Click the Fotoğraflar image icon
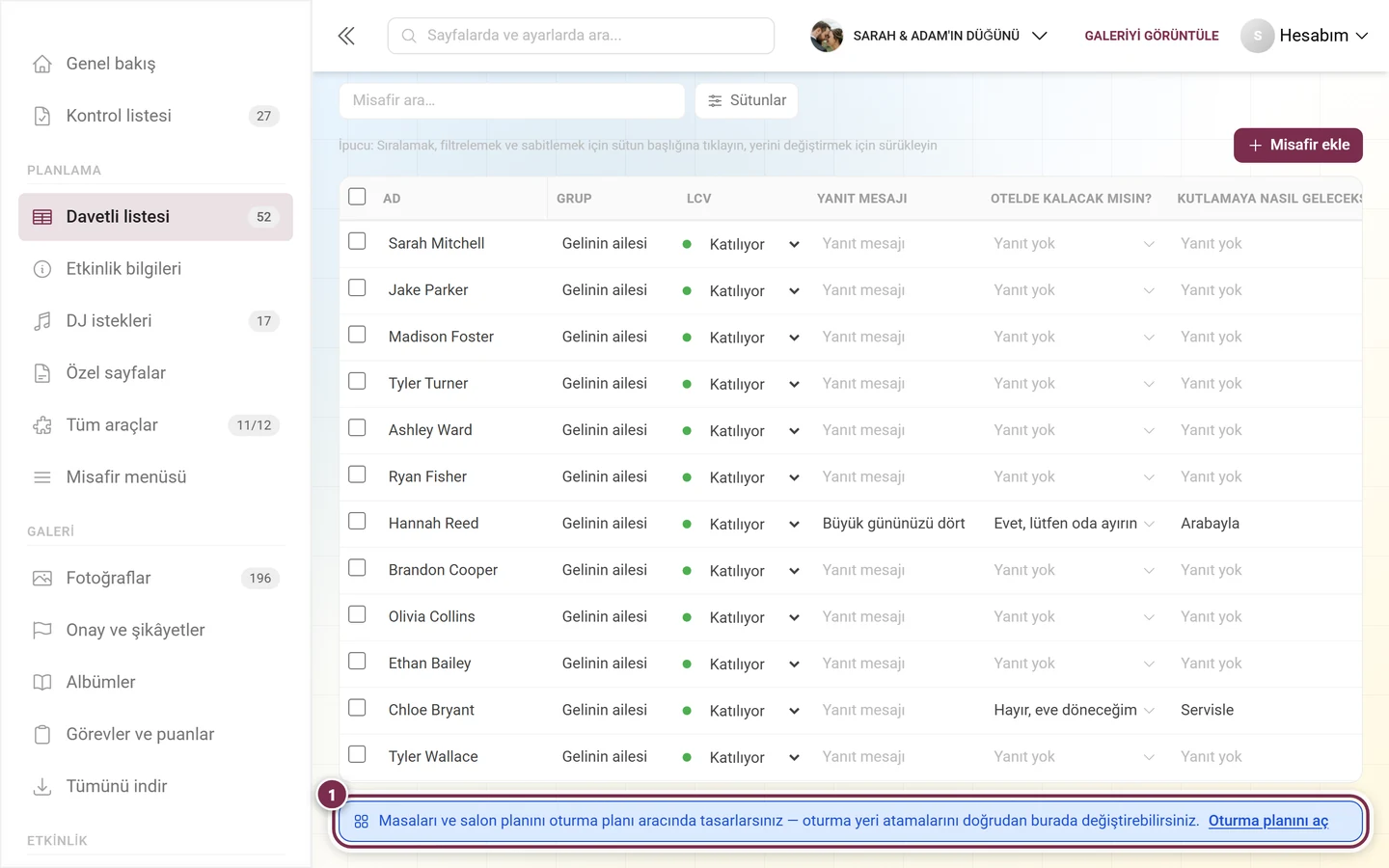 42,579
